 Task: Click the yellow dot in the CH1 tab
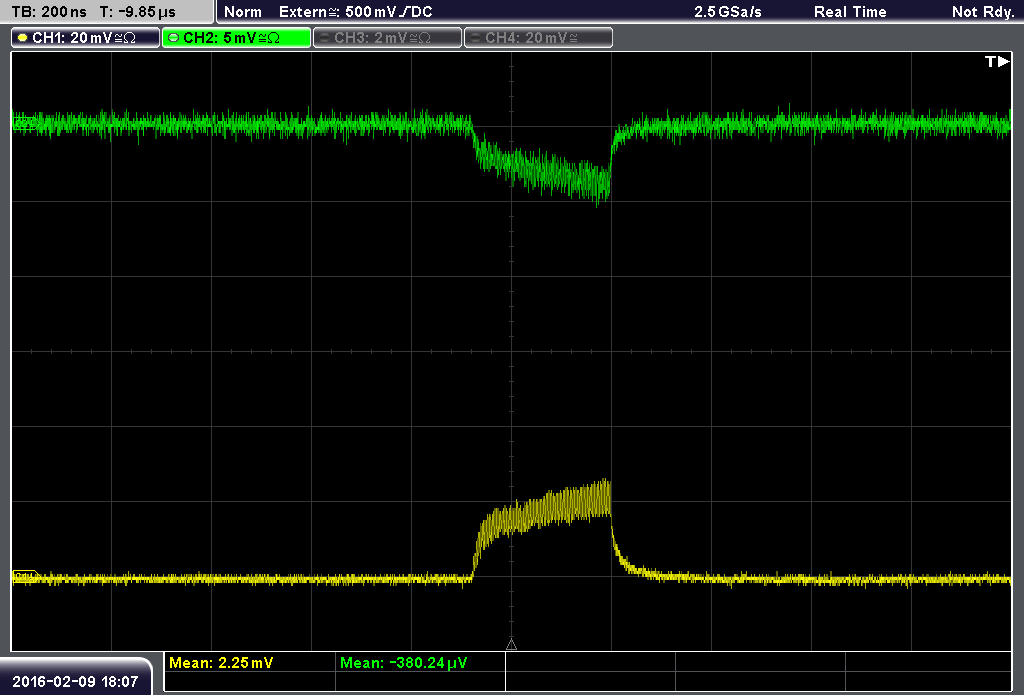22,38
